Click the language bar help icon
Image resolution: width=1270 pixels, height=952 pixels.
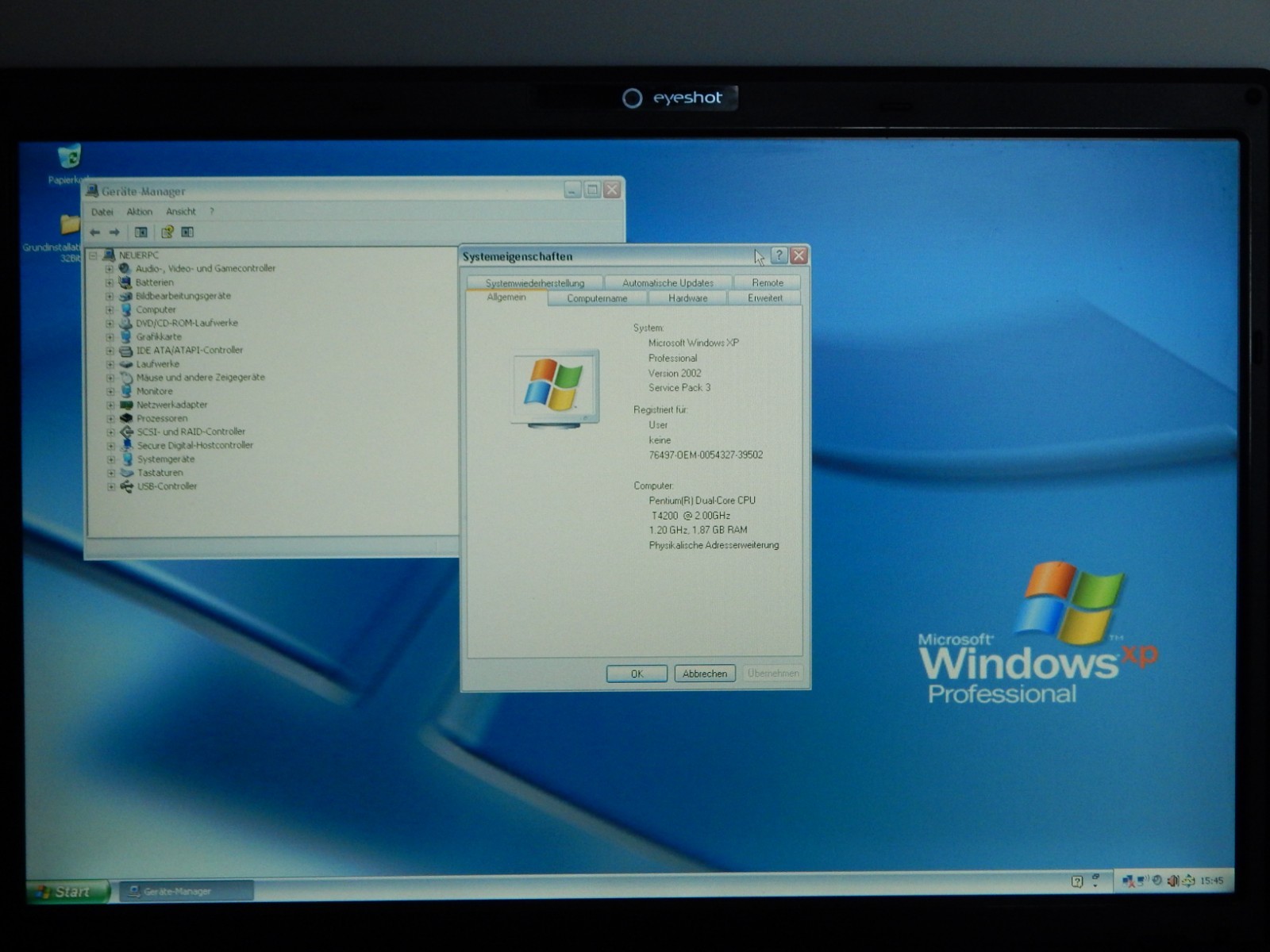coord(1077,881)
